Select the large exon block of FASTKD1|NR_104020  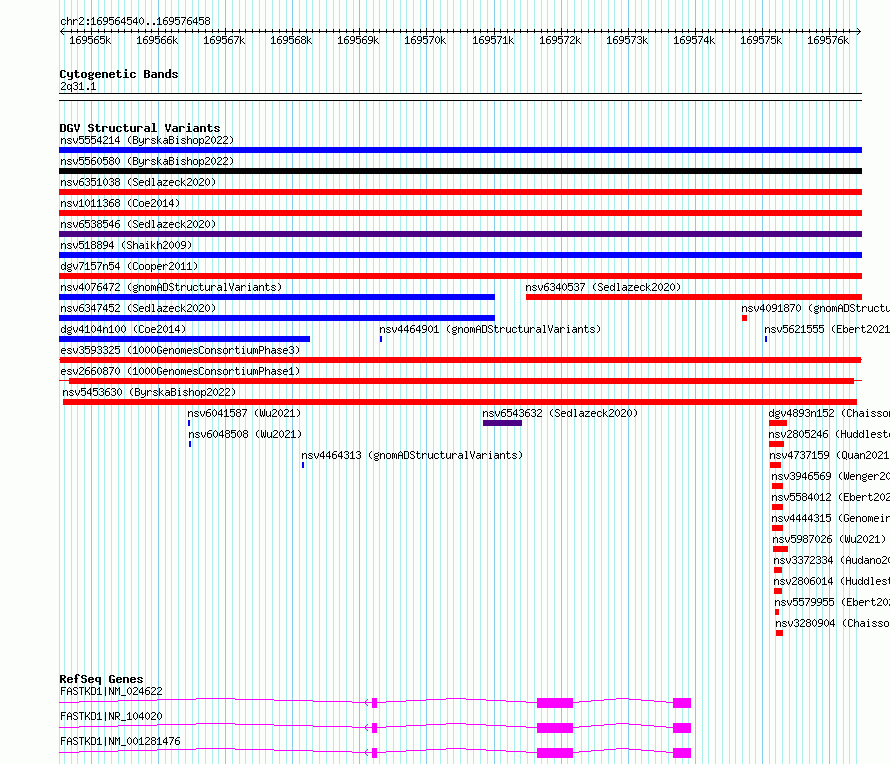coord(555,728)
